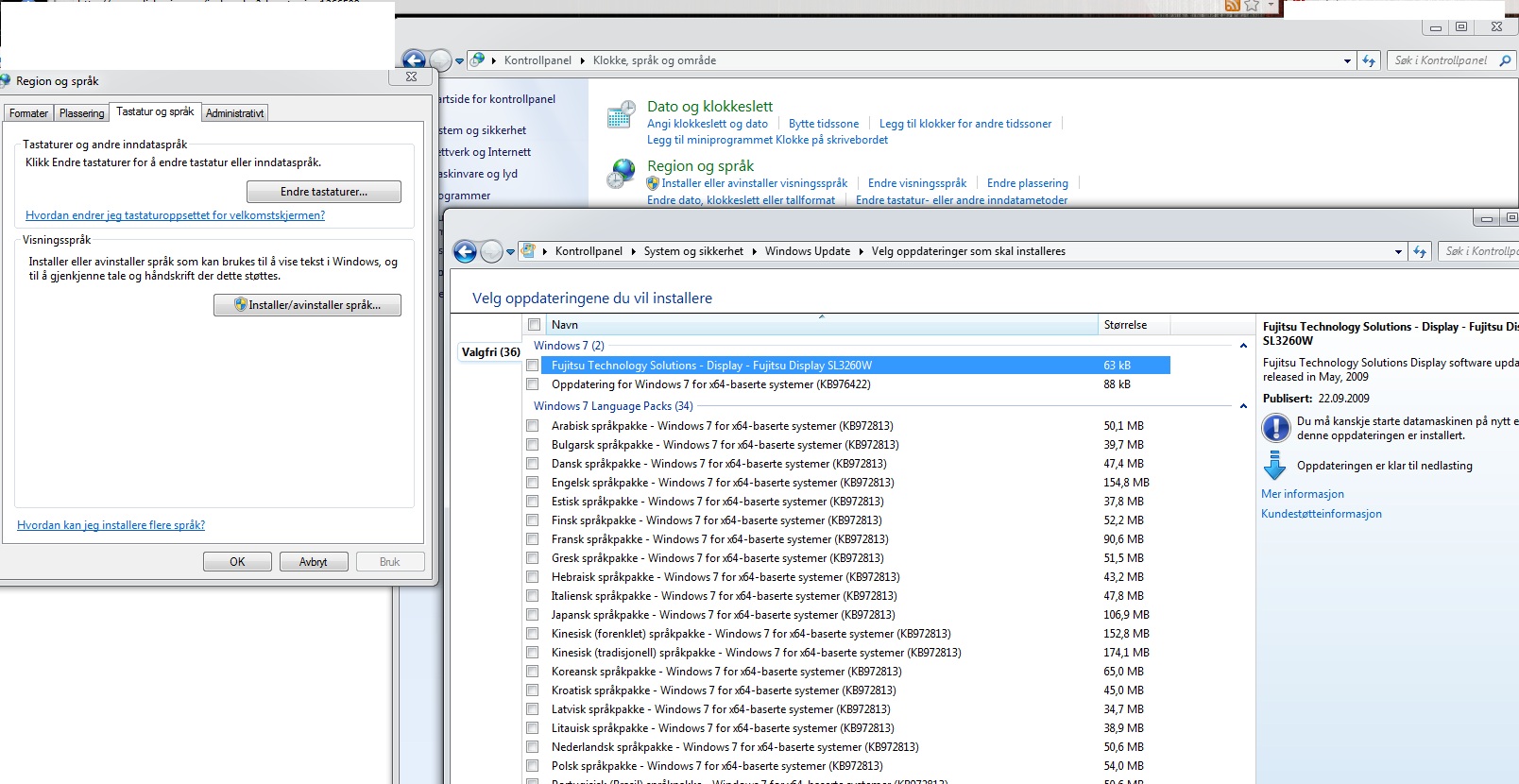1519x784 pixels.
Task: Click back arrow in Windows Update window
Action: [465, 251]
